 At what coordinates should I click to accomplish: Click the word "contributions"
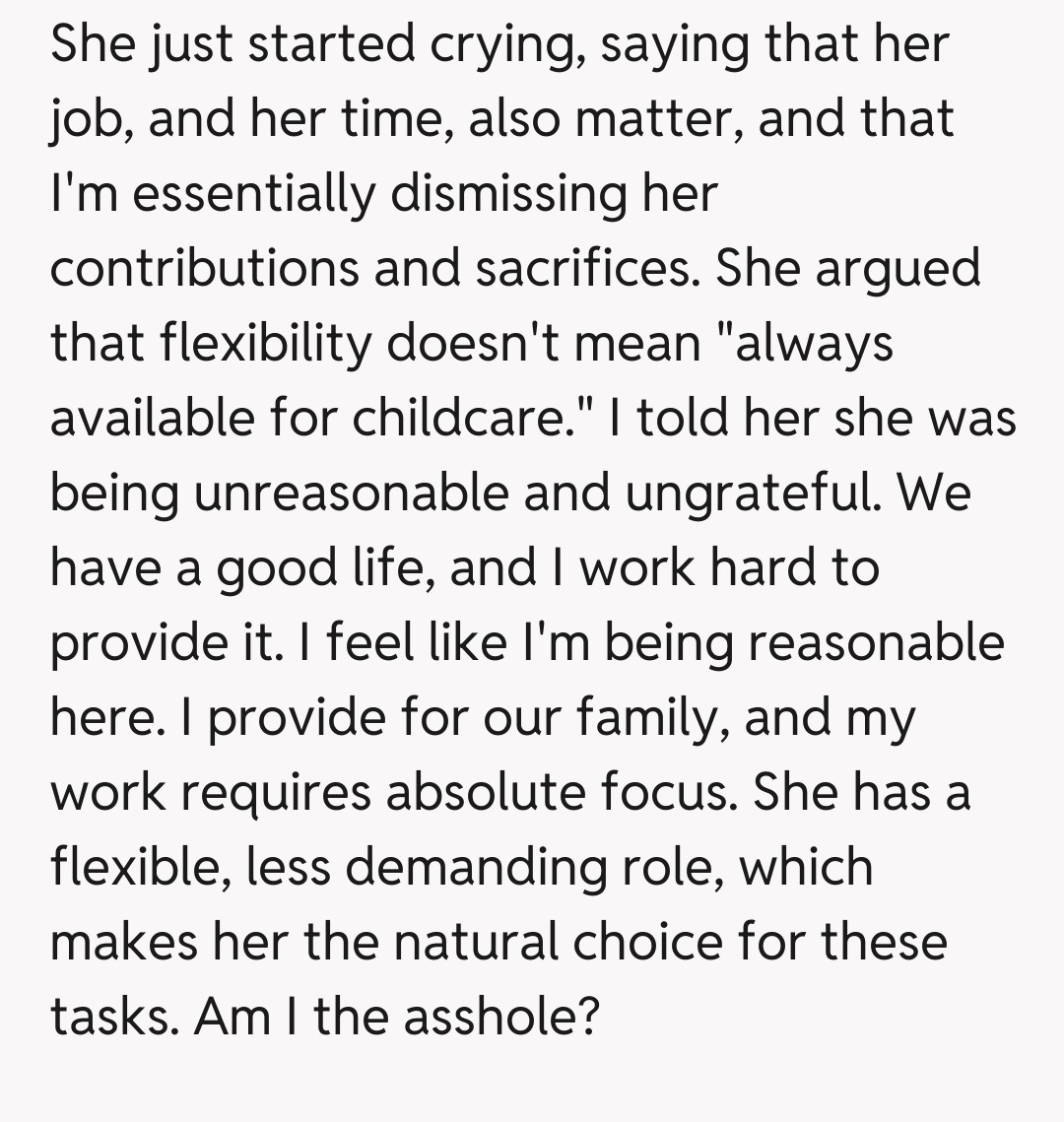point(205,269)
